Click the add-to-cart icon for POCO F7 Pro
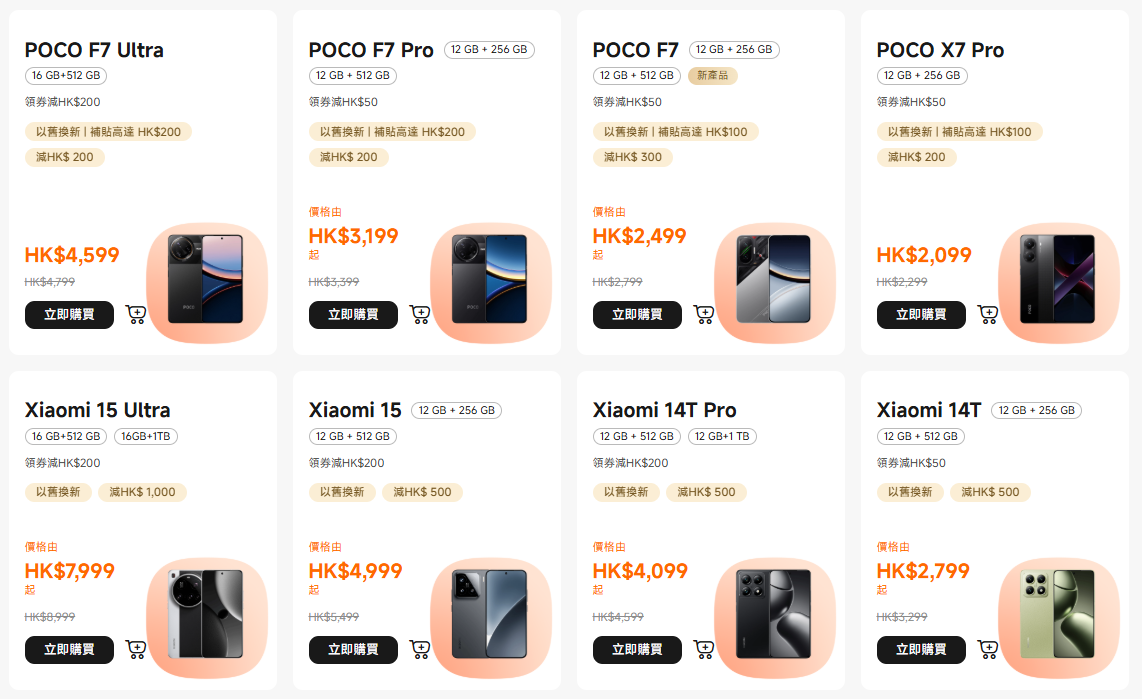The height and width of the screenshot is (699, 1142). (x=421, y=314)
